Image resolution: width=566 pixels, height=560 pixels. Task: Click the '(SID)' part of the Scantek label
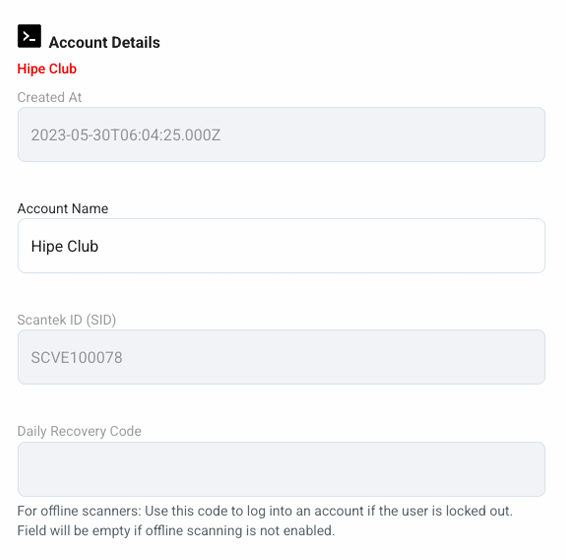click(101, 320)
